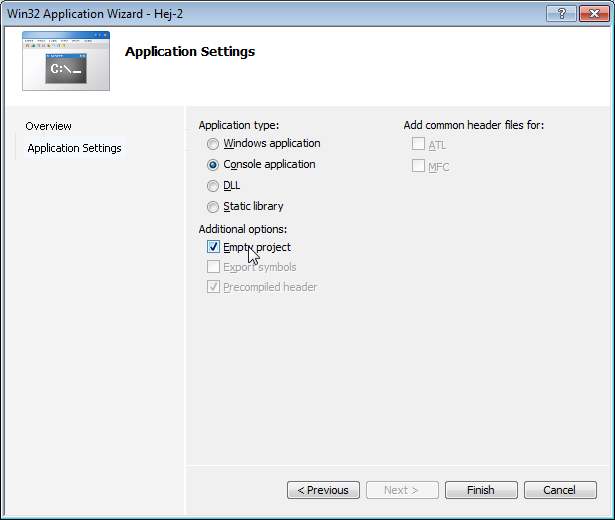Image resolution: width=615 pixels, height=520 pixels.
Task: Click the wizard title bar text
Action: pos(95,14)
